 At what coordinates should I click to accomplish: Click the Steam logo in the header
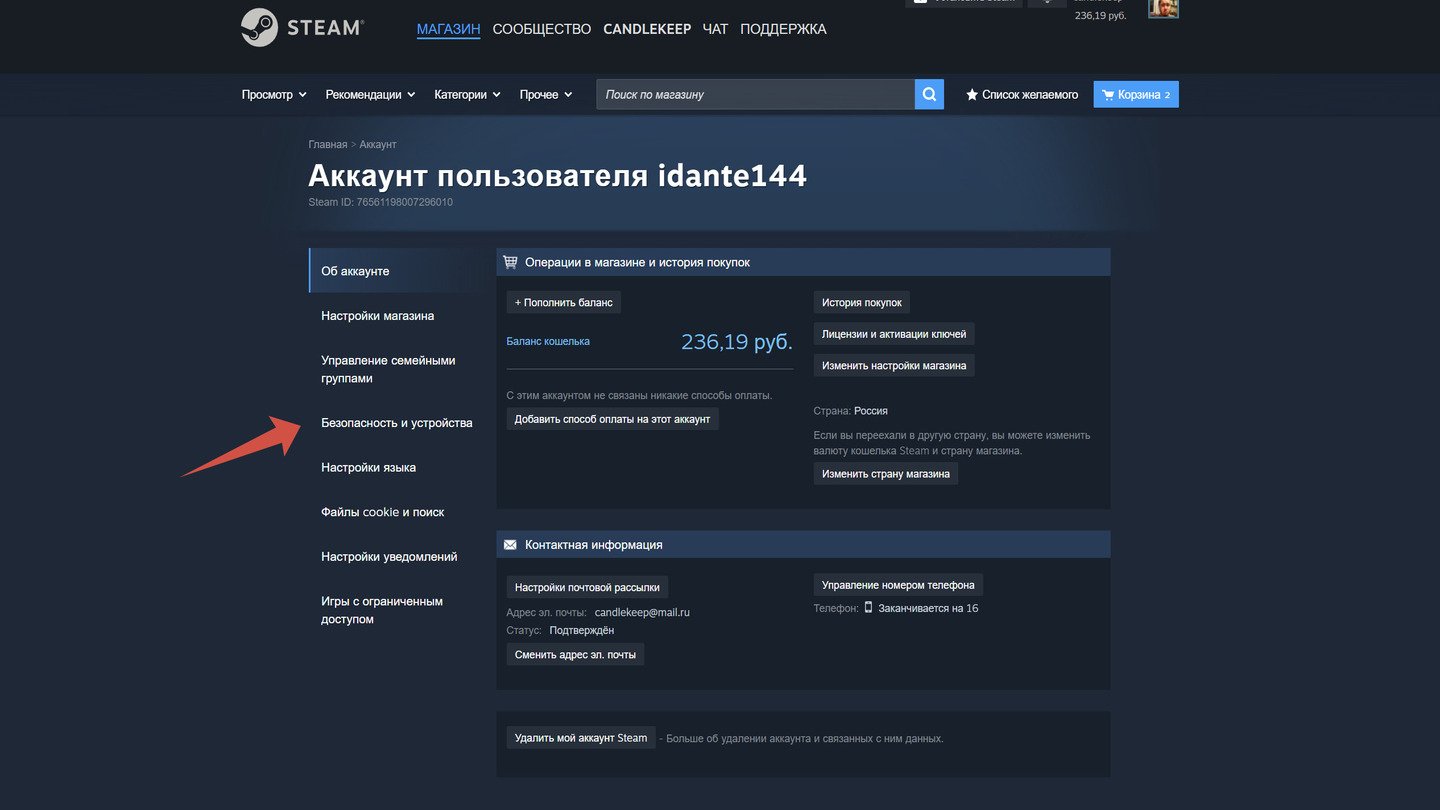pos(302,28)
